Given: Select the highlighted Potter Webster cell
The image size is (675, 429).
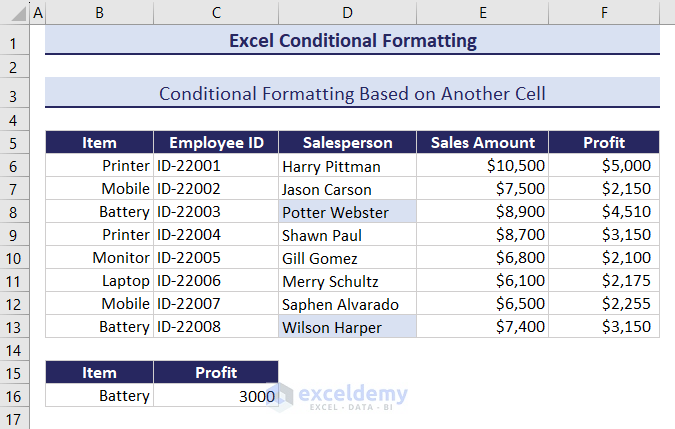Looking at the screenshot, I should click(347, 212).
